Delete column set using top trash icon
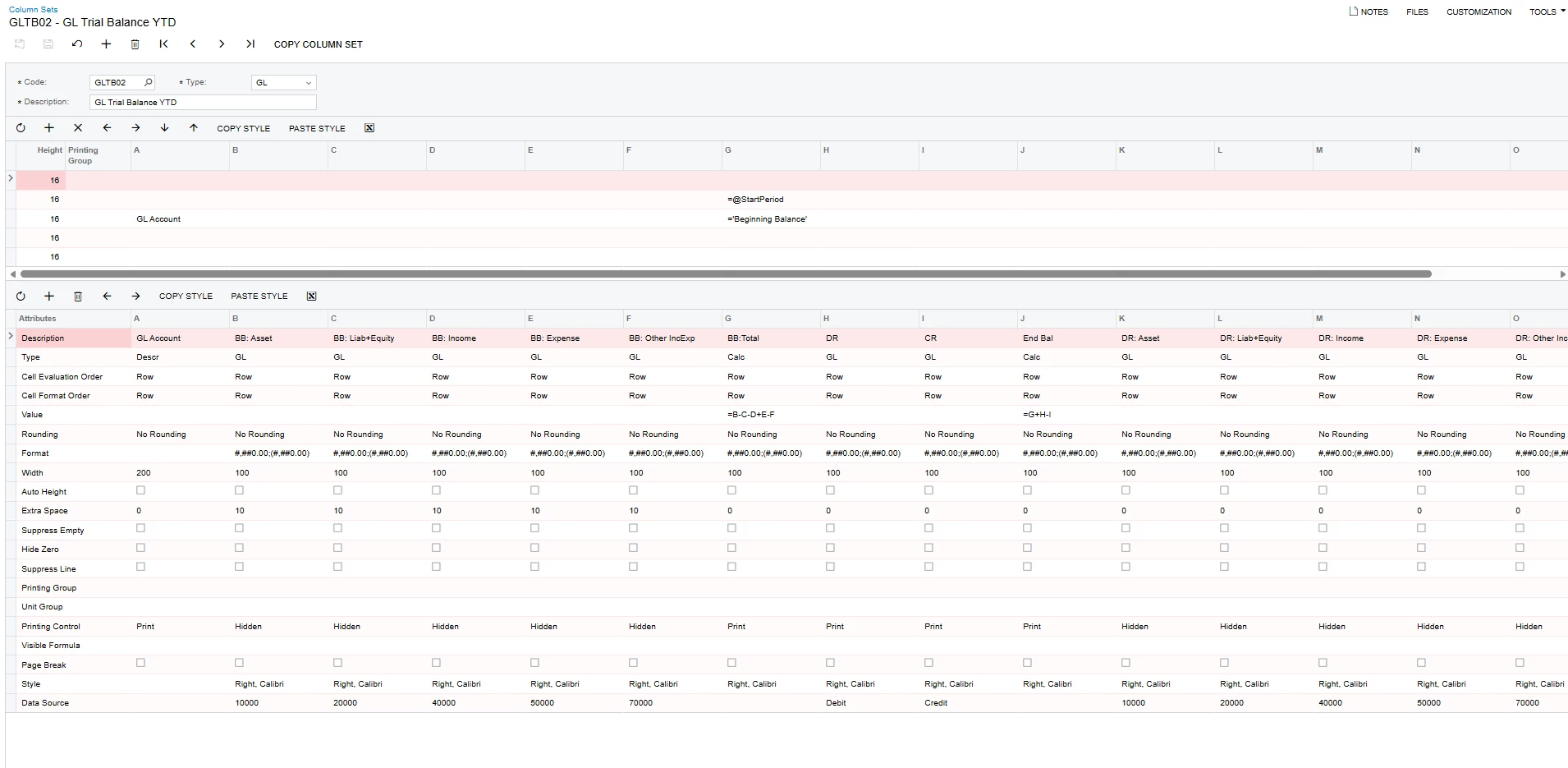The image size is (1568, 768). pyautogui.click(x=135, y=44)
